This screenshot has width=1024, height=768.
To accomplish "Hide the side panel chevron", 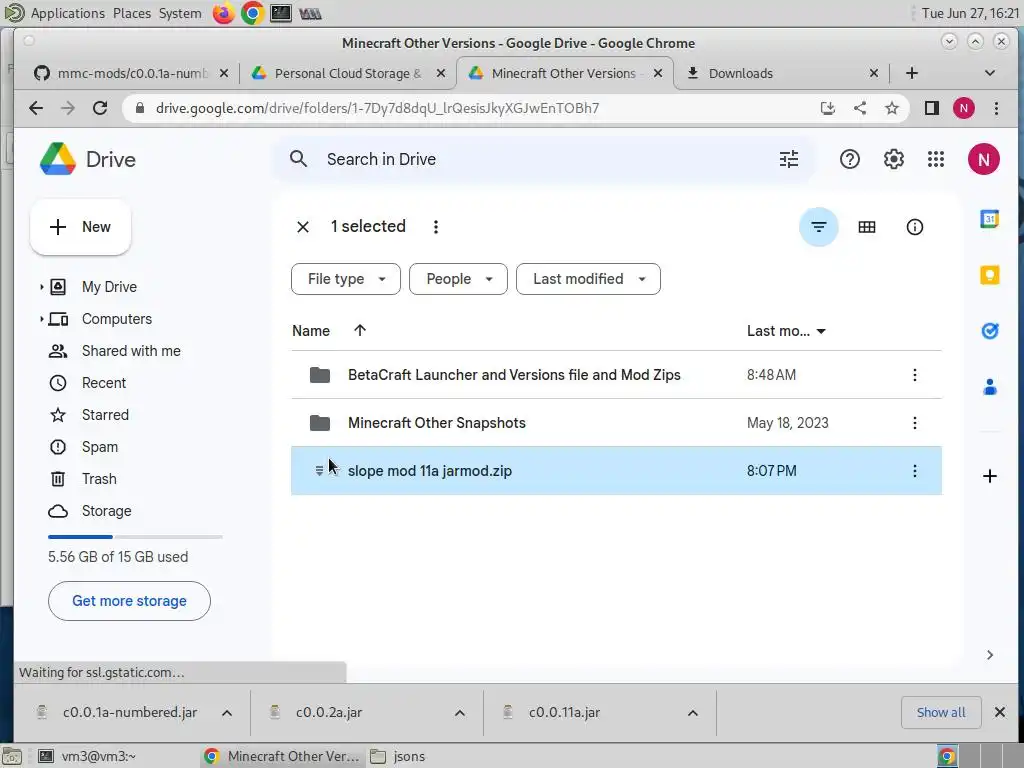I will click(x=989, y=654).
